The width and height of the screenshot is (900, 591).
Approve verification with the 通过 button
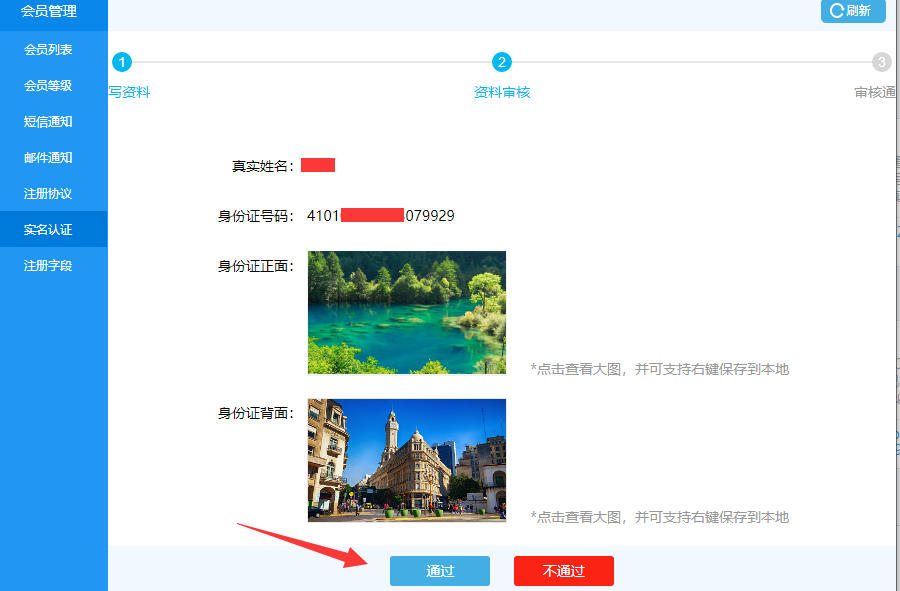(x=440, y=571)
